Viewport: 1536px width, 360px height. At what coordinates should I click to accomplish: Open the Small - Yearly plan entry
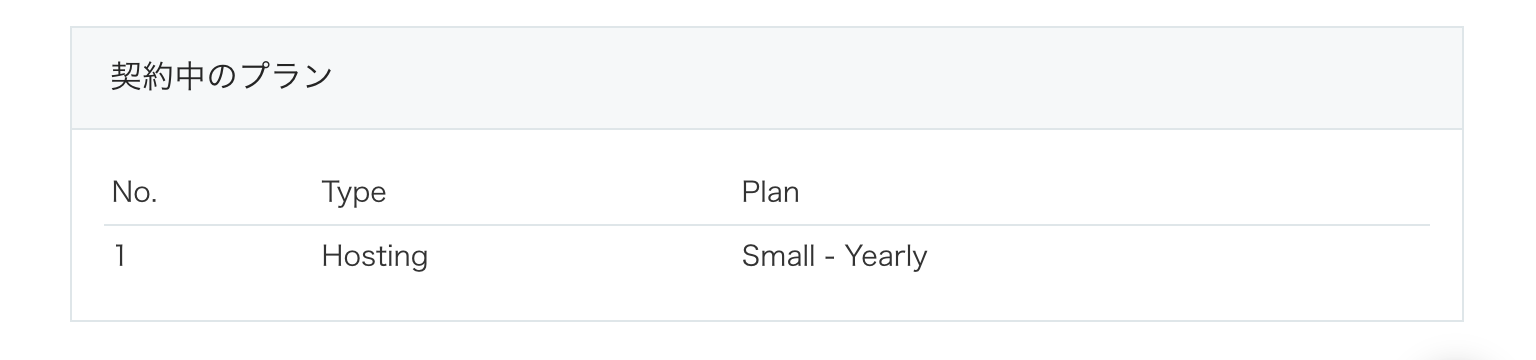(834, 258)
